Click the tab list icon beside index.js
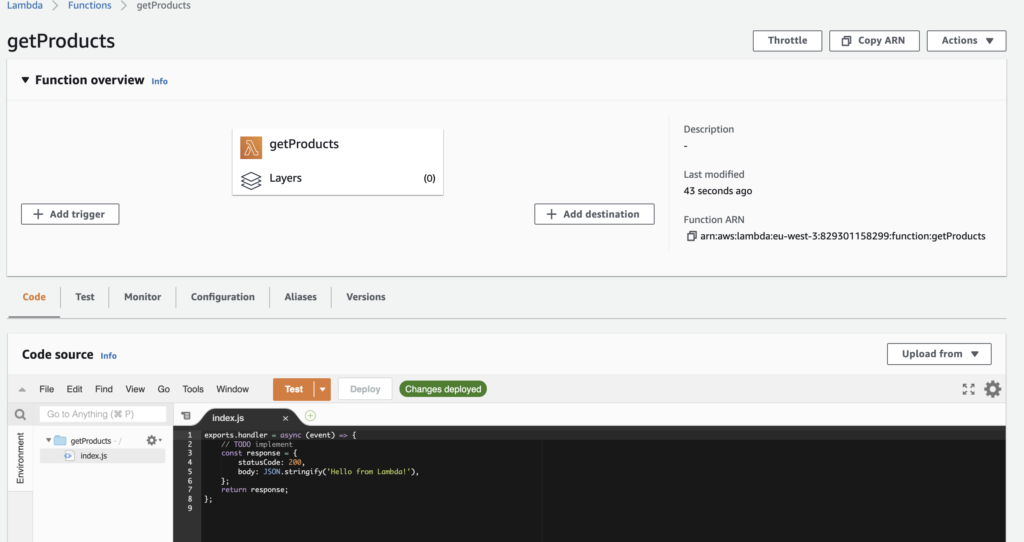Viewport: 1024px width, 542px height. [x=186, y=416]
